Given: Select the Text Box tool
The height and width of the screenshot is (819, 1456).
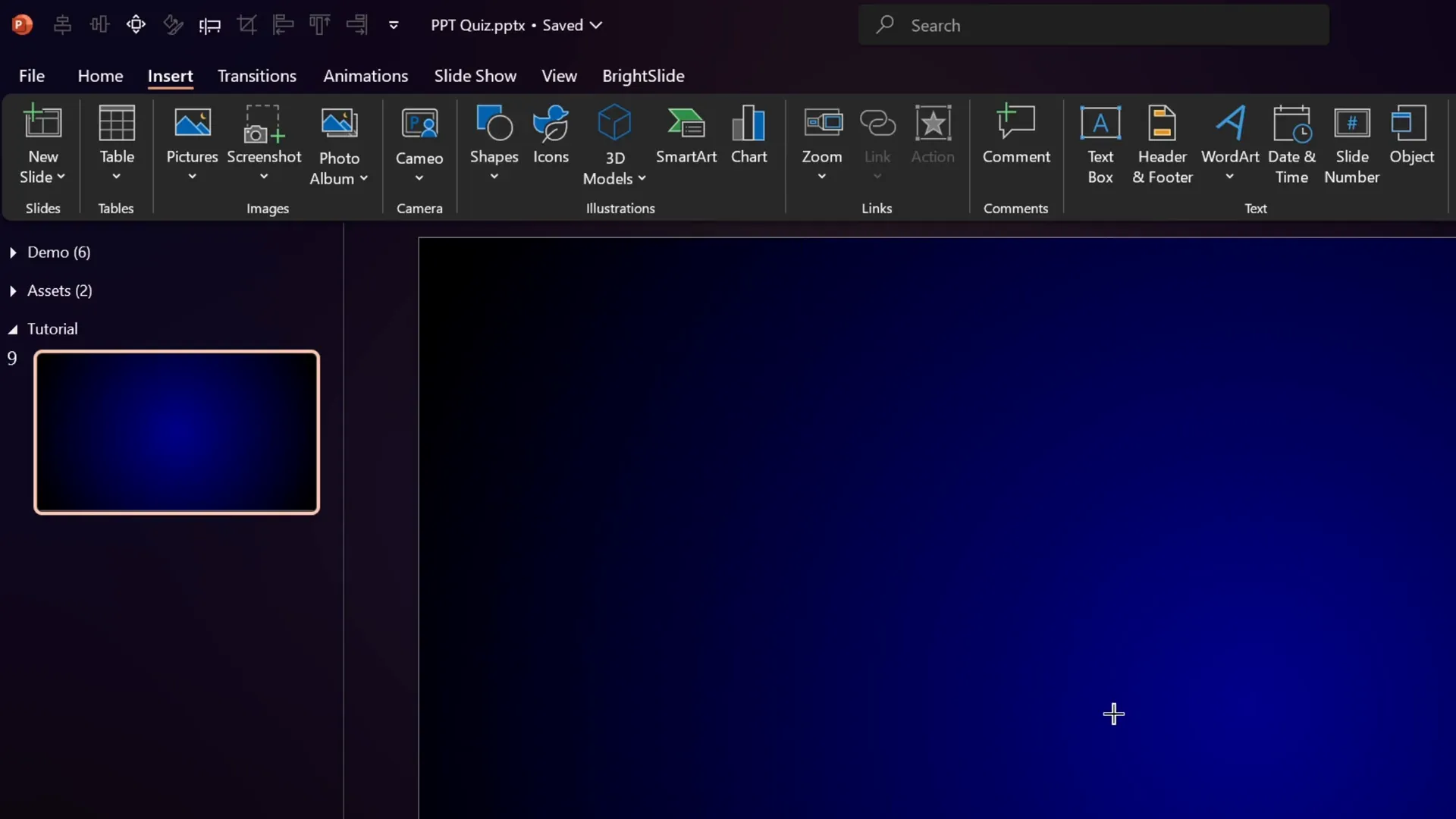Looking at the screenshot, I should (1100, 144).
